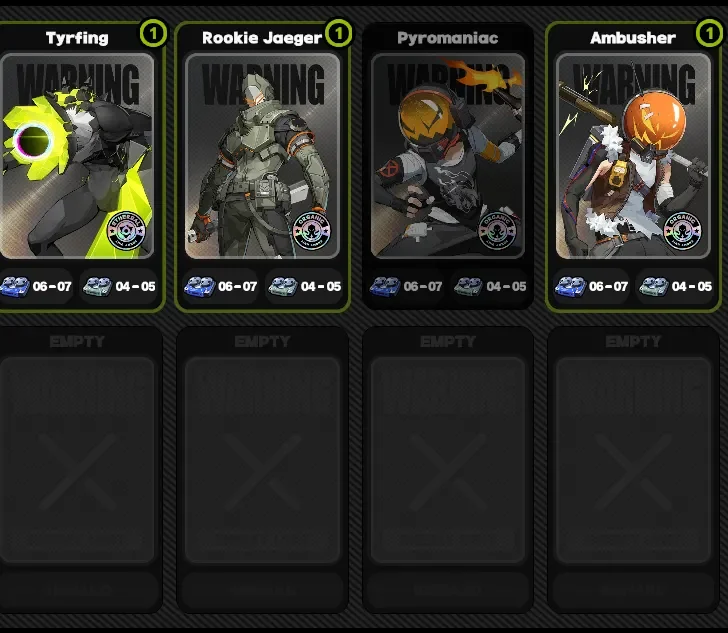Select the Ambusher card portrait
The height and width of the screenshot is (633, 728).
coord(633,156)
